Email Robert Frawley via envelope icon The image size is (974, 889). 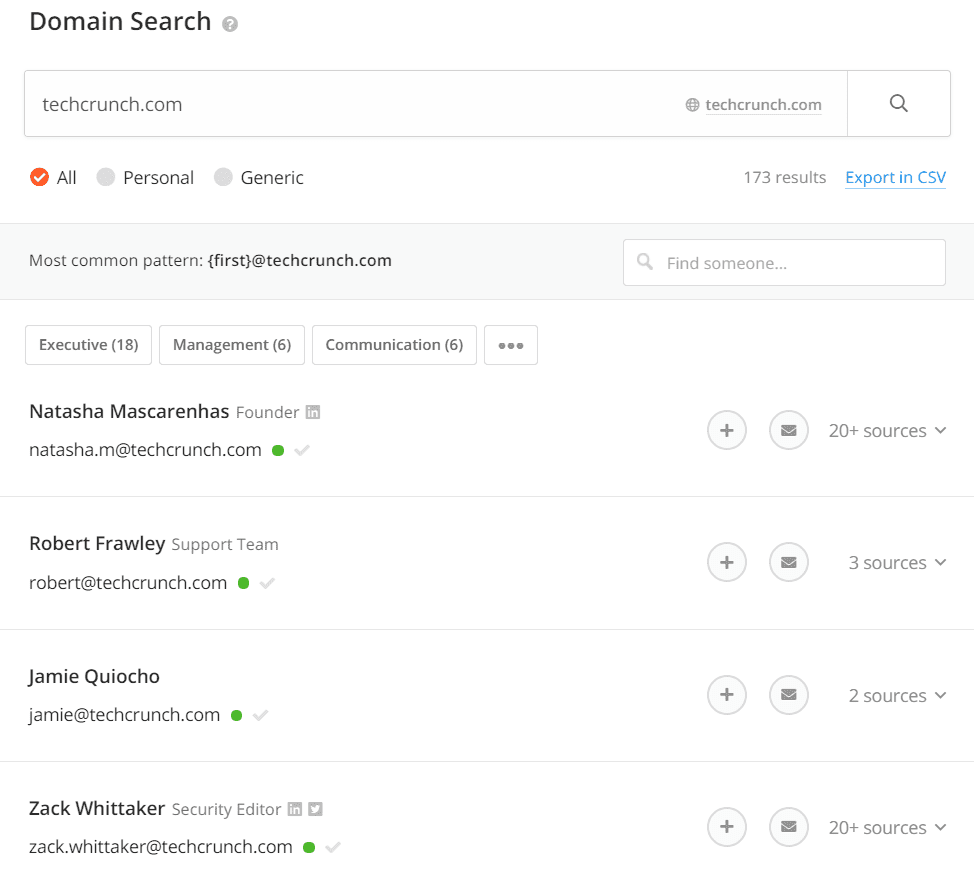point(788,562)
